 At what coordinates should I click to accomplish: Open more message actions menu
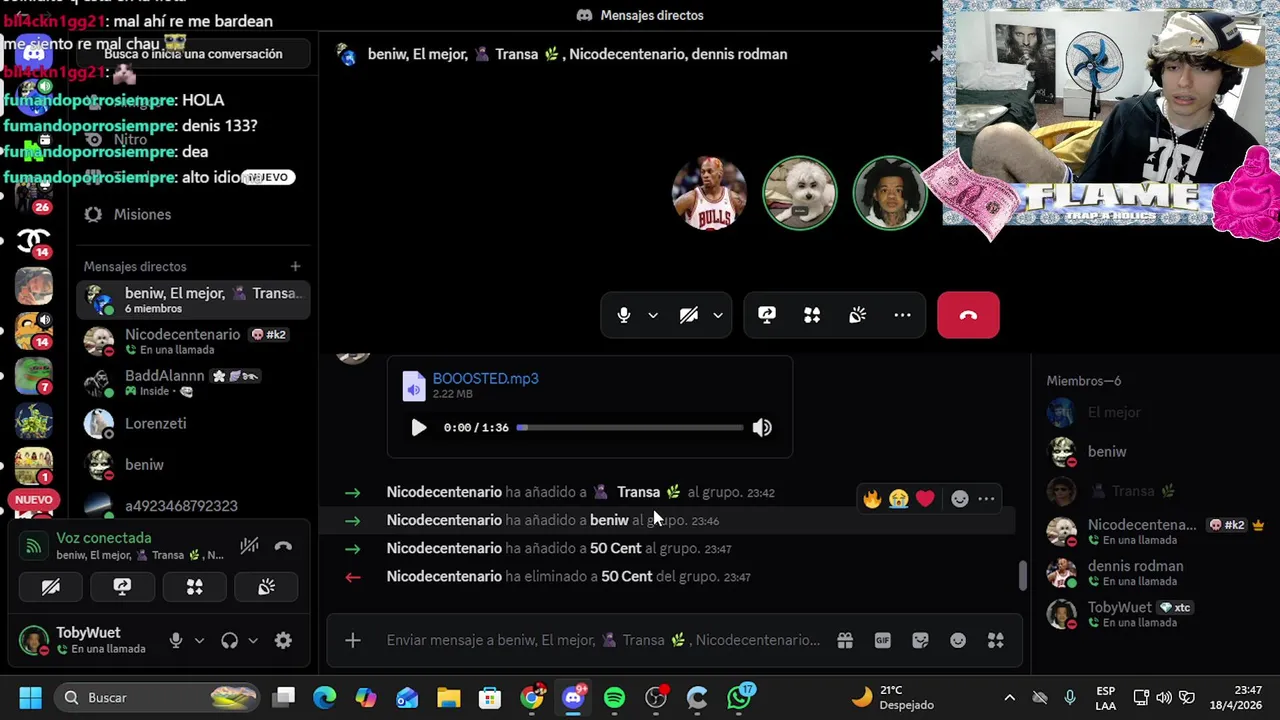pyautogui.click(x=986, y=498)
